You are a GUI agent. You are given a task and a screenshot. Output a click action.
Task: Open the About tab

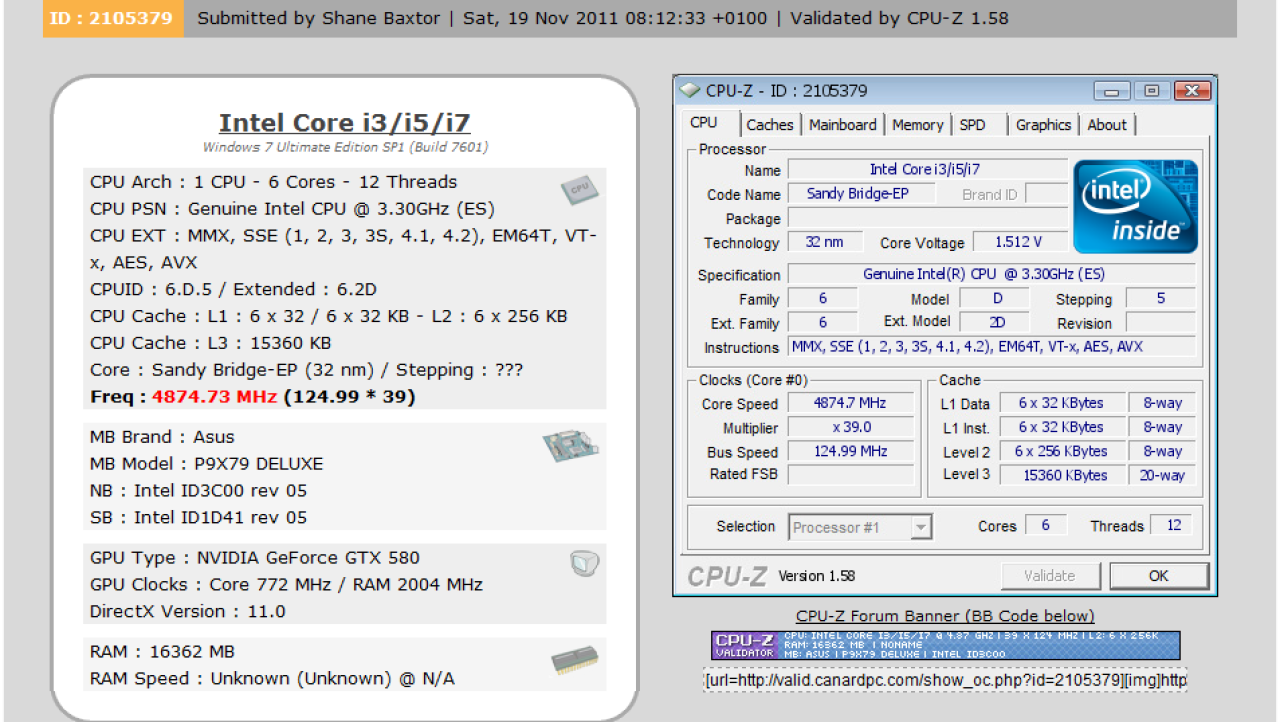(1107, 125)
